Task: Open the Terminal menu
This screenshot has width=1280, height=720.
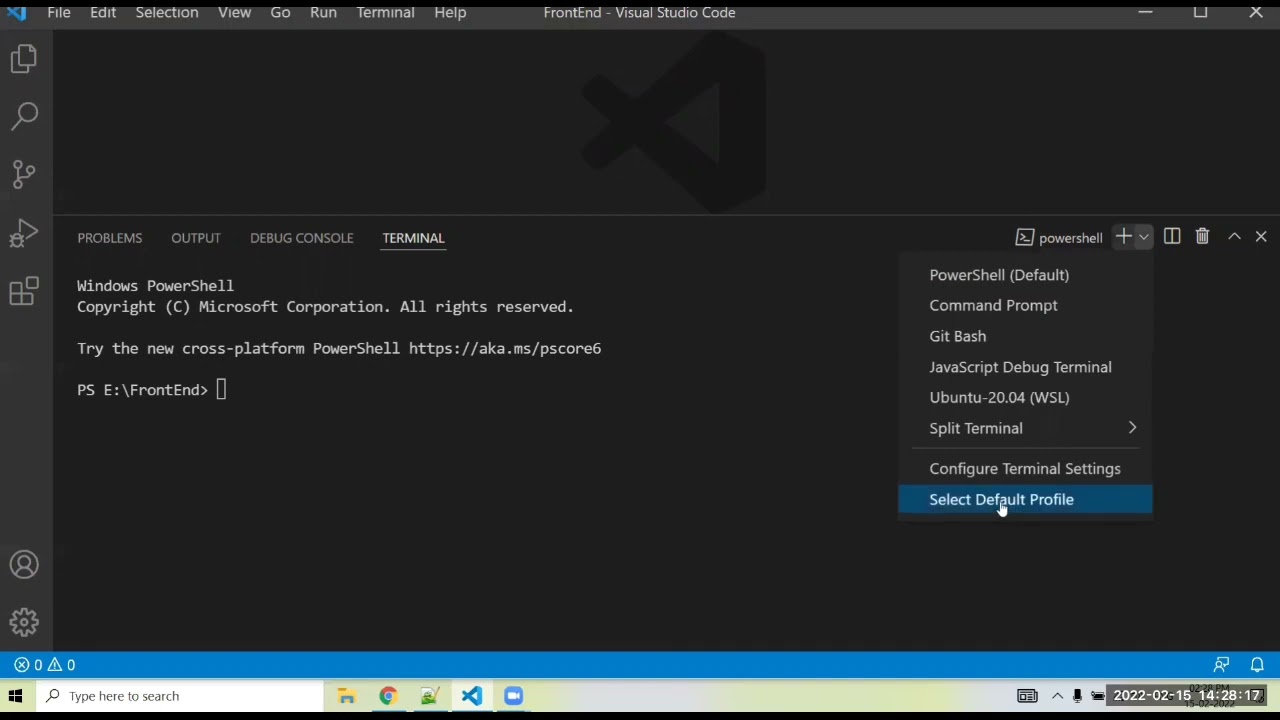Action: pyautogui.click(x=385, y=13)
